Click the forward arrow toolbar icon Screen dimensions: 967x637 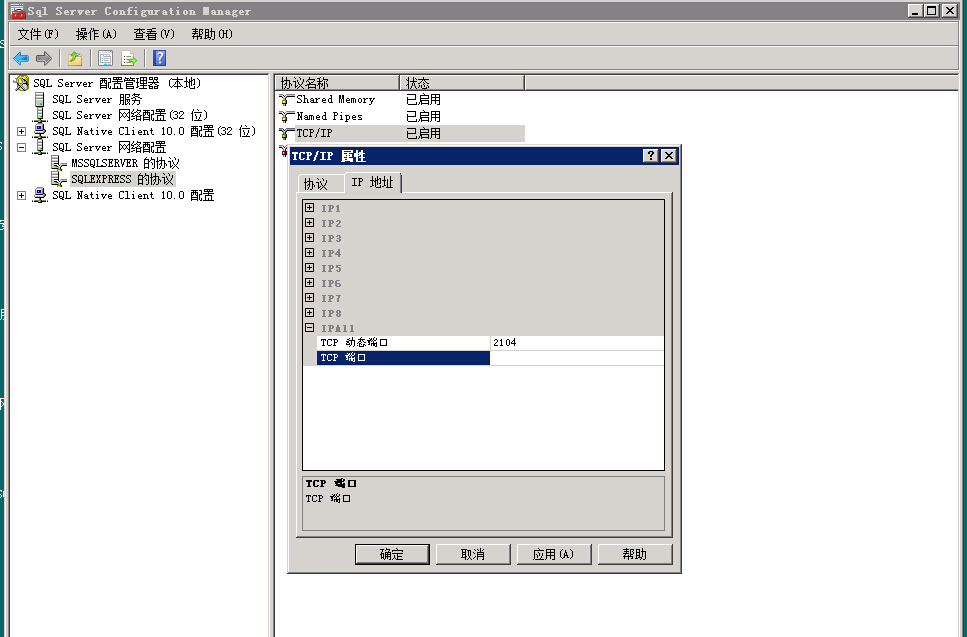click(x=44, y=59)
